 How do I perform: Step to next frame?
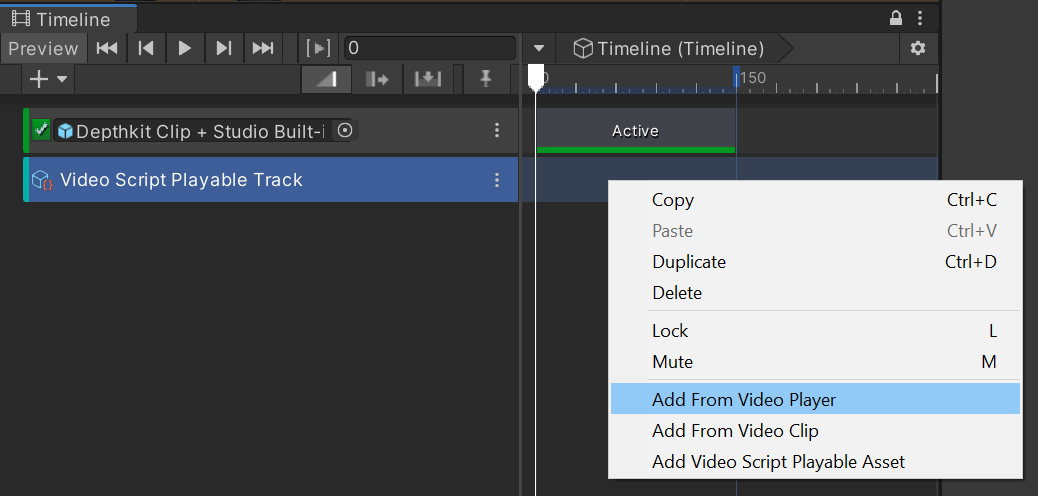coord(224,48)
